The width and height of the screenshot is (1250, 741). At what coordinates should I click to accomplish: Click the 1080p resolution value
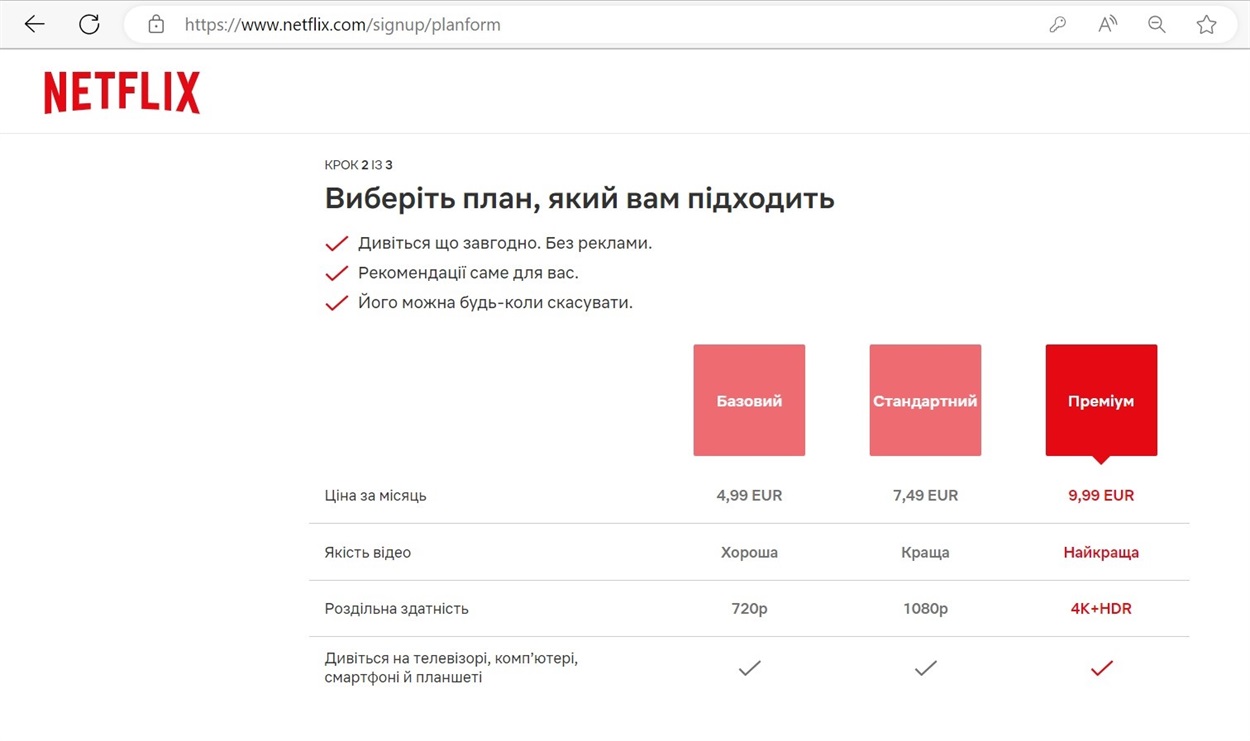(x=925, y=608)
